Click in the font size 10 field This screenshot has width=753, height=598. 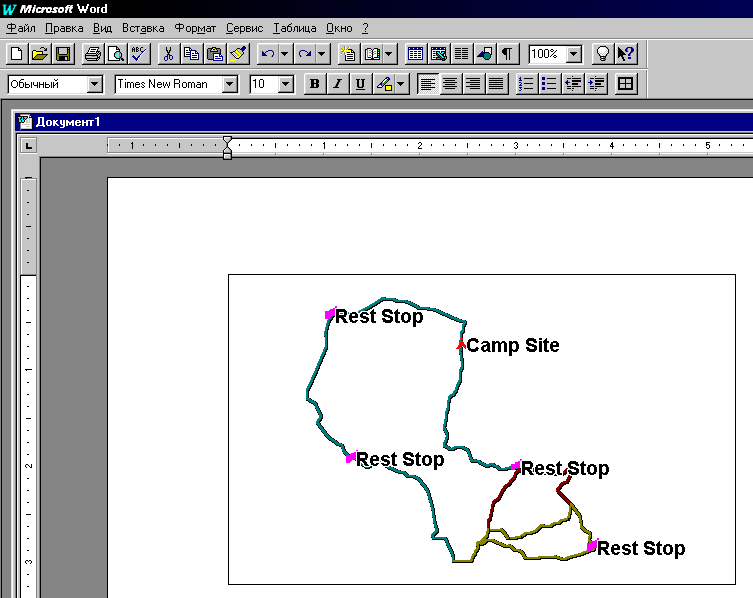264,85
